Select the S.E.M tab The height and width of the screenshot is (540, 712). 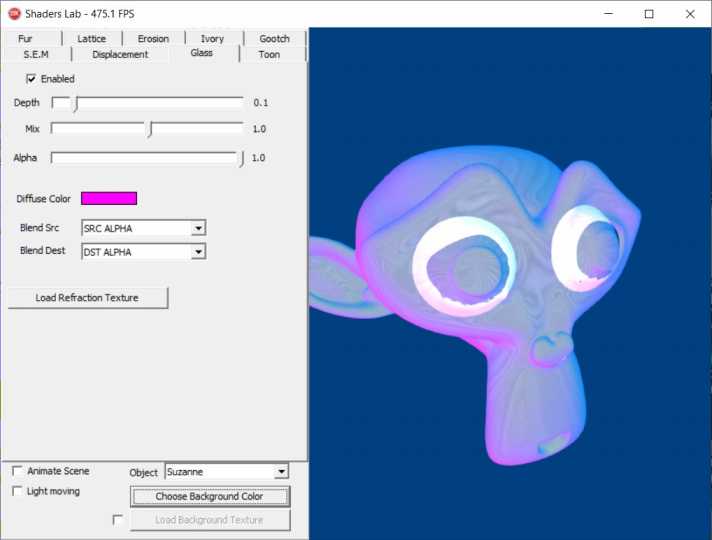(x=36, y=55)
